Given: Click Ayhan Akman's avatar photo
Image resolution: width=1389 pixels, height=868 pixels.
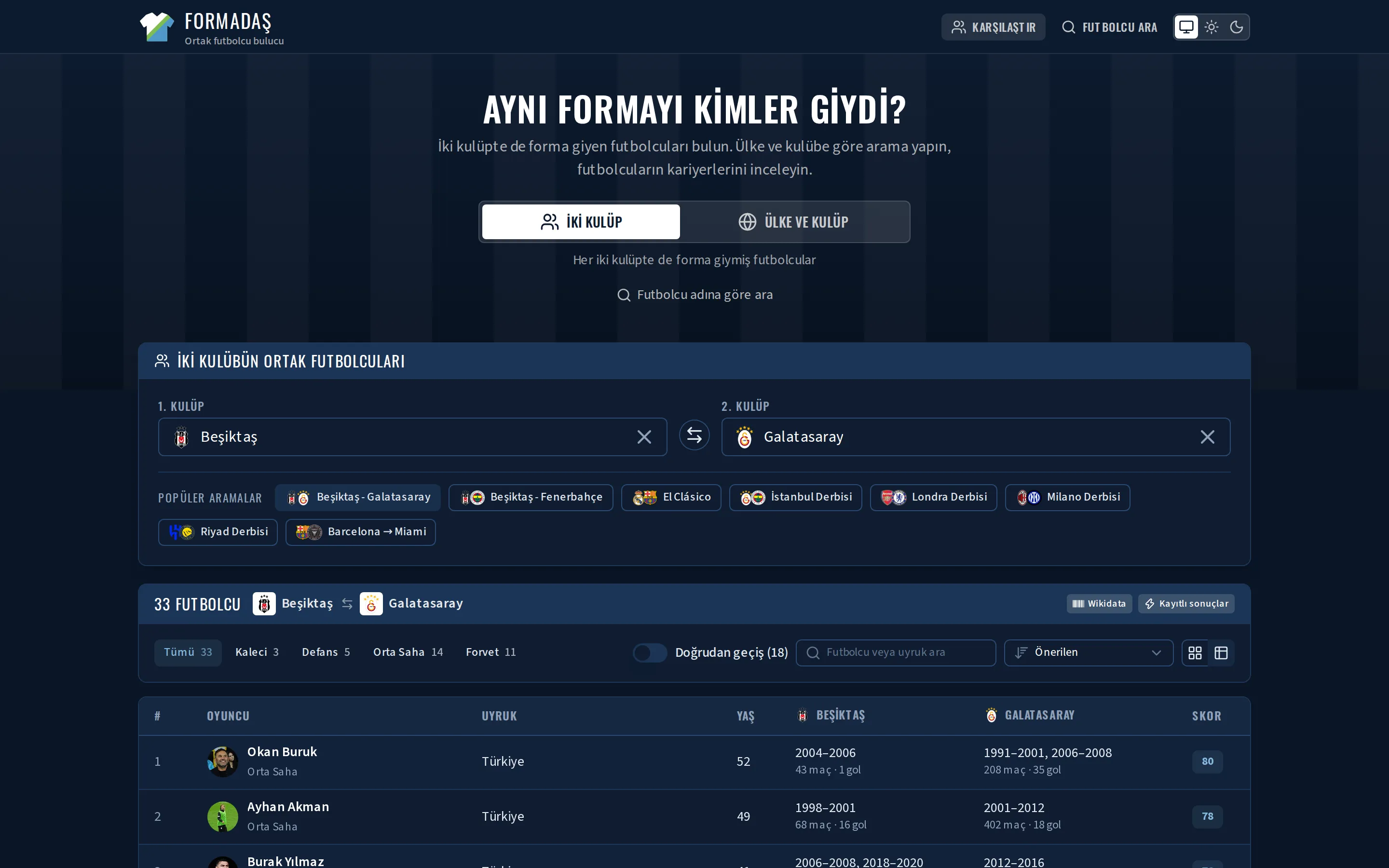Looking at the screenshot, I should (223, 817).
